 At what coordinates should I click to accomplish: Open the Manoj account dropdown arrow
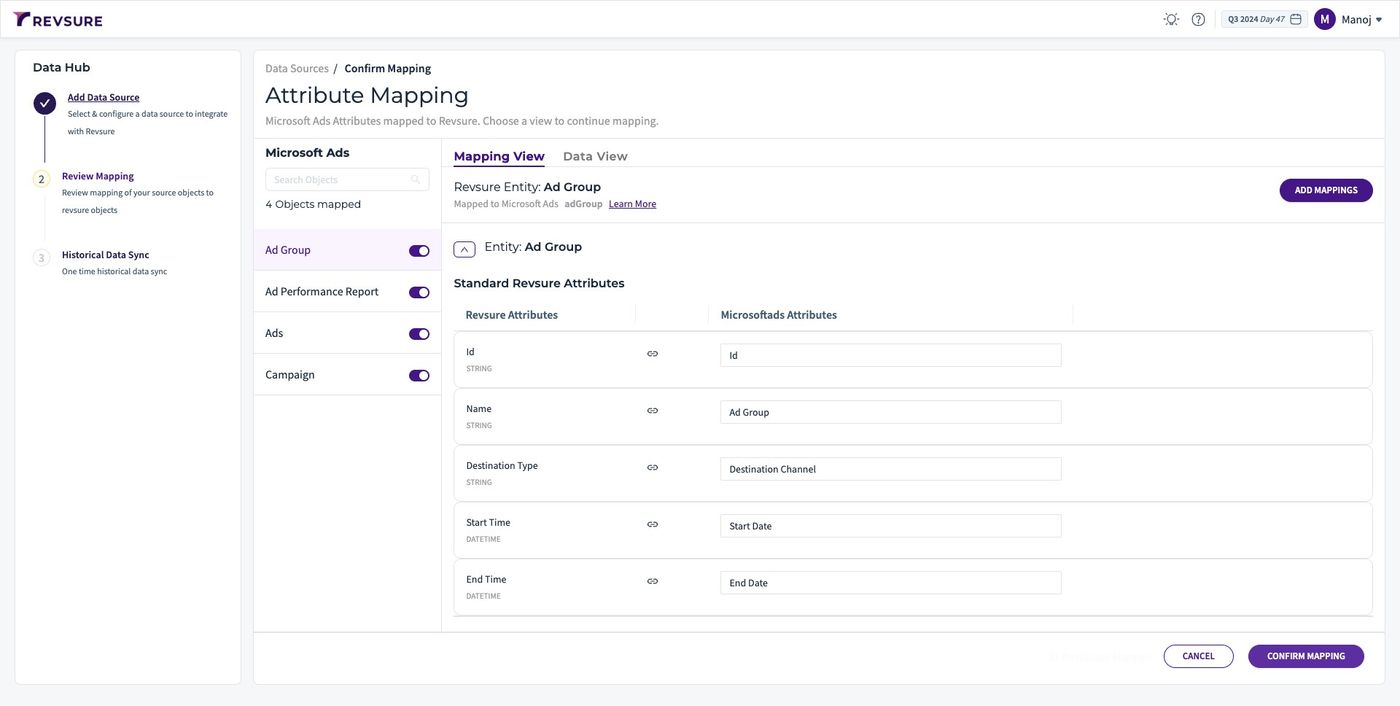point(1379,20)
